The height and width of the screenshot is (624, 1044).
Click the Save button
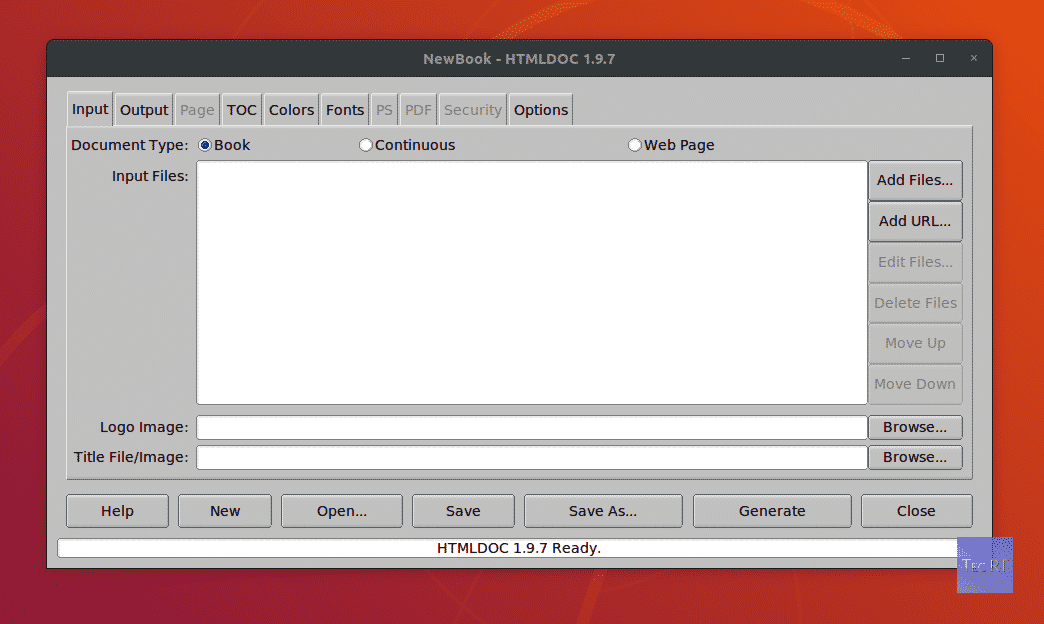tap(463, 511)
